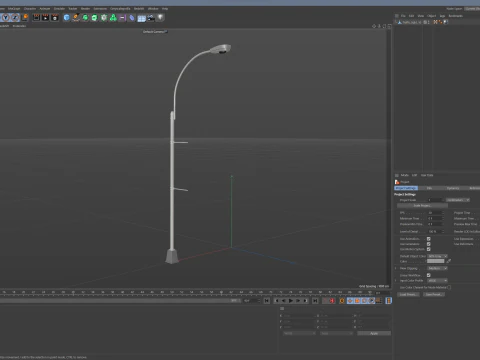The height and width of the screenshot is (360, 480).
Task: Open the View Clipping dropdown
Action: [x=437, y=268]
